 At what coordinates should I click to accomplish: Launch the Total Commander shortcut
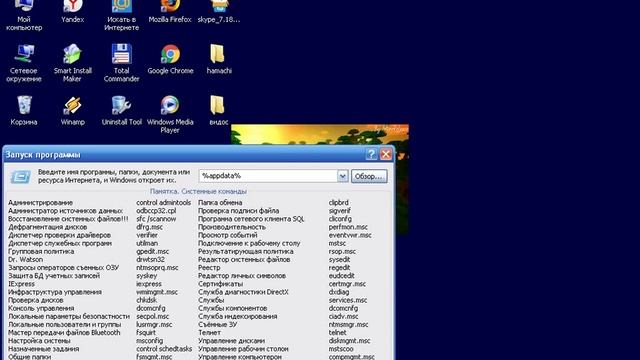[122, 63]
